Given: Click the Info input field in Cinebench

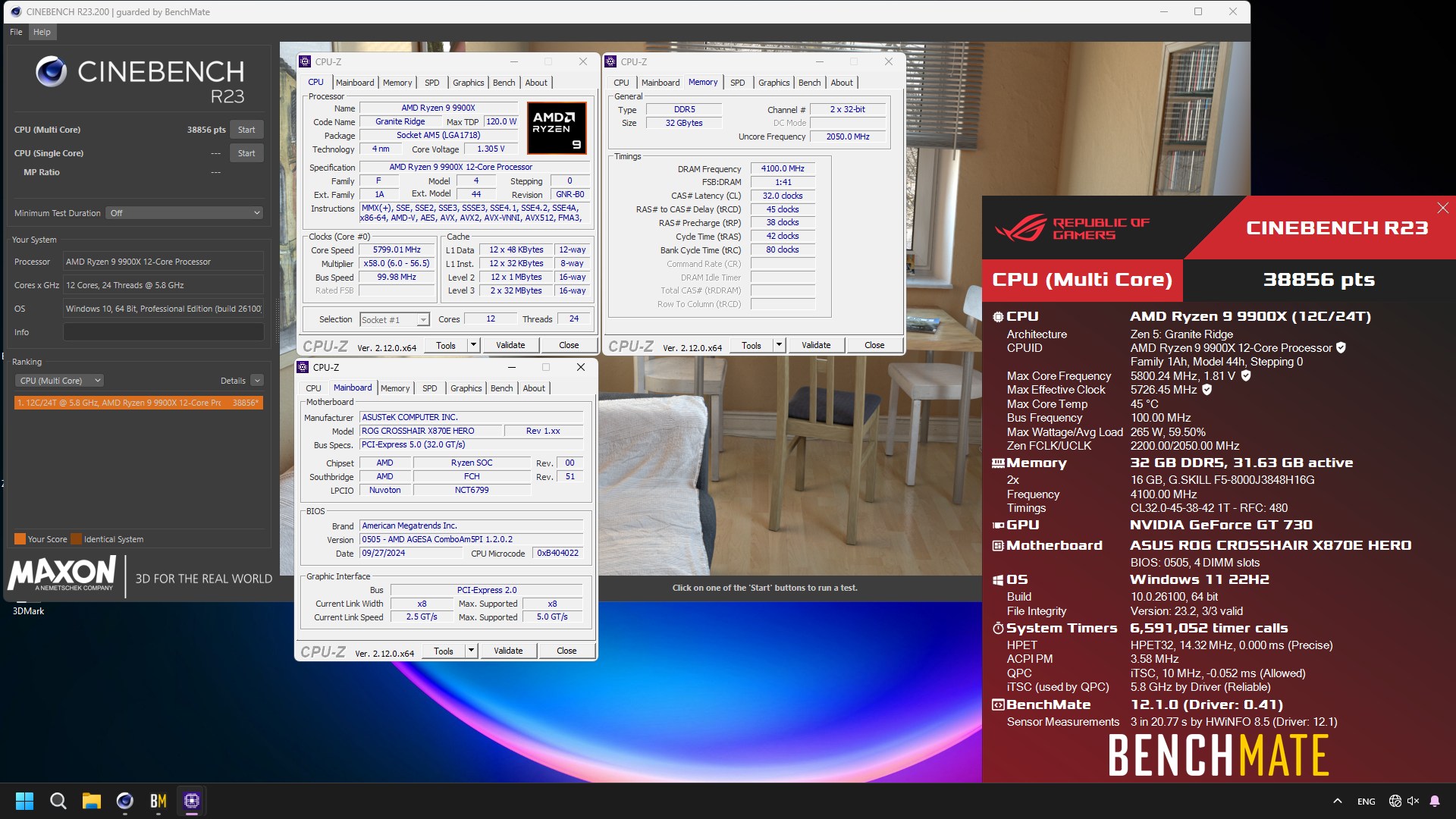Looking at the screenshot, I should tap(163, 332).
